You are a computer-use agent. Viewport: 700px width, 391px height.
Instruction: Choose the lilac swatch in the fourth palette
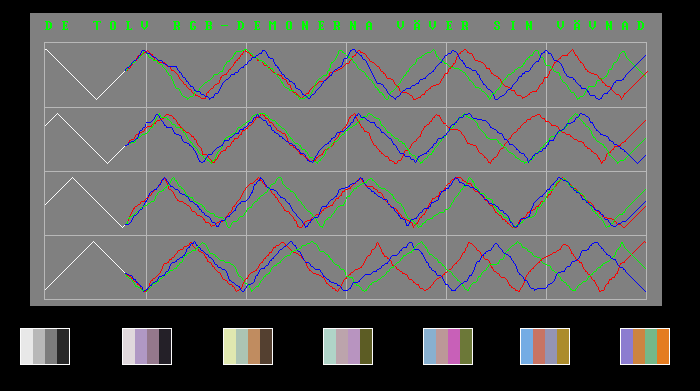tap(354, 346)
